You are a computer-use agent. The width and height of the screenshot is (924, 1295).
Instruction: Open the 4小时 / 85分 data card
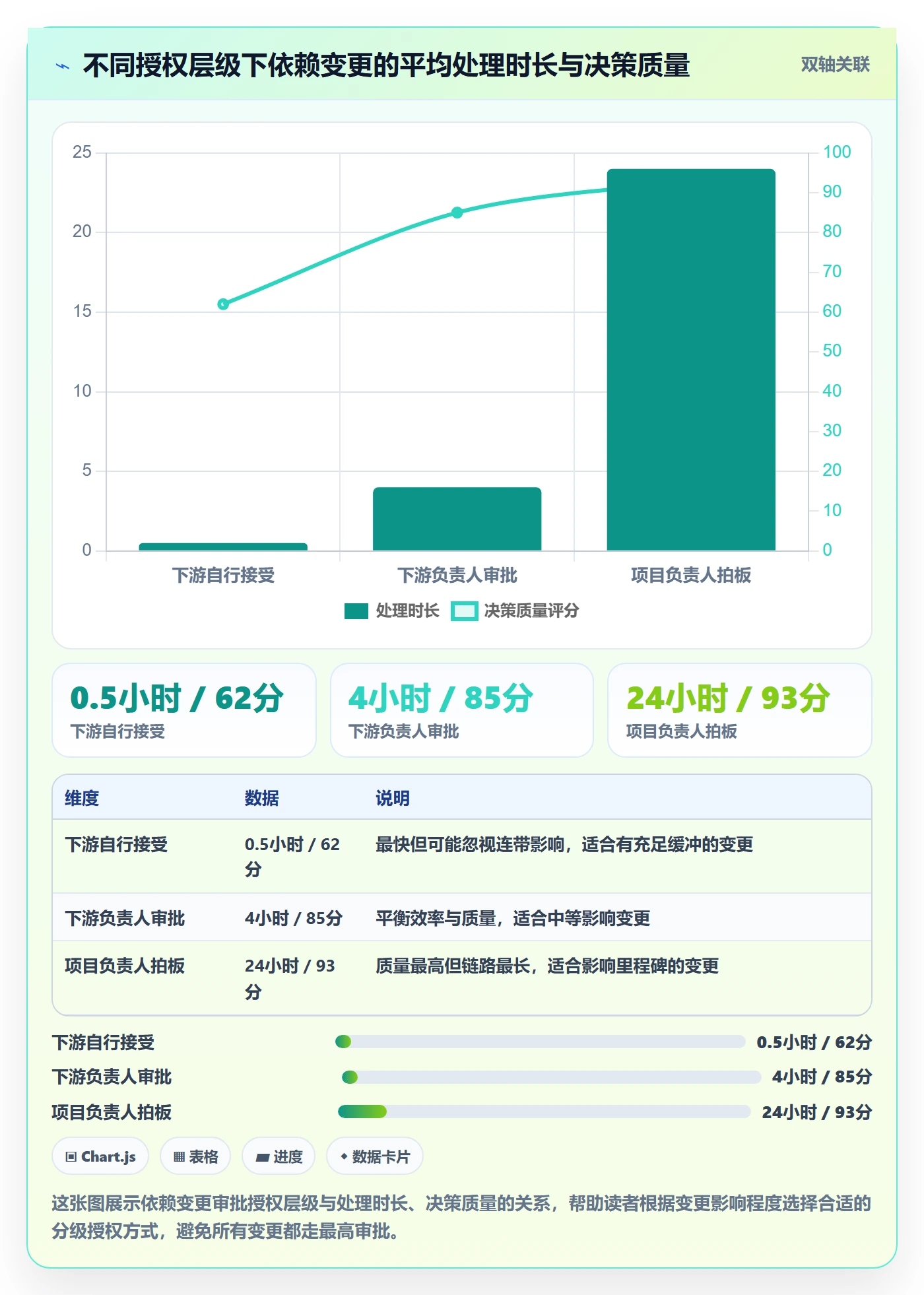pyautogui.click(x=462, y=710)
